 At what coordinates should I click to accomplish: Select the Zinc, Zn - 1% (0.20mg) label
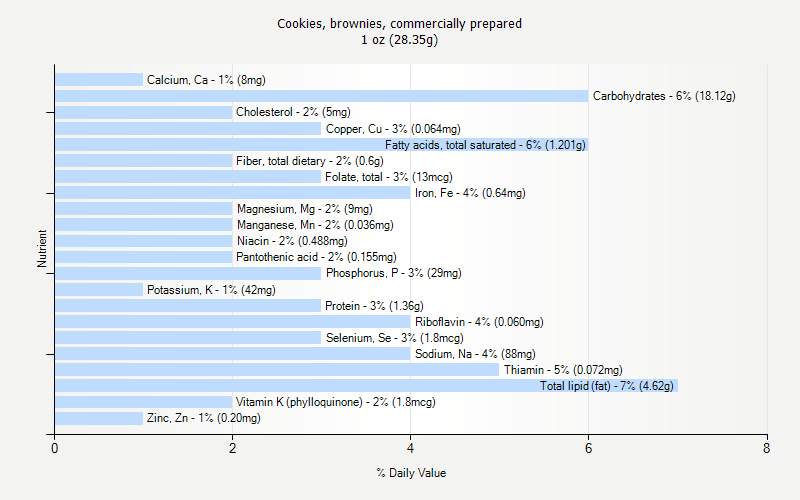coord(204,418)
